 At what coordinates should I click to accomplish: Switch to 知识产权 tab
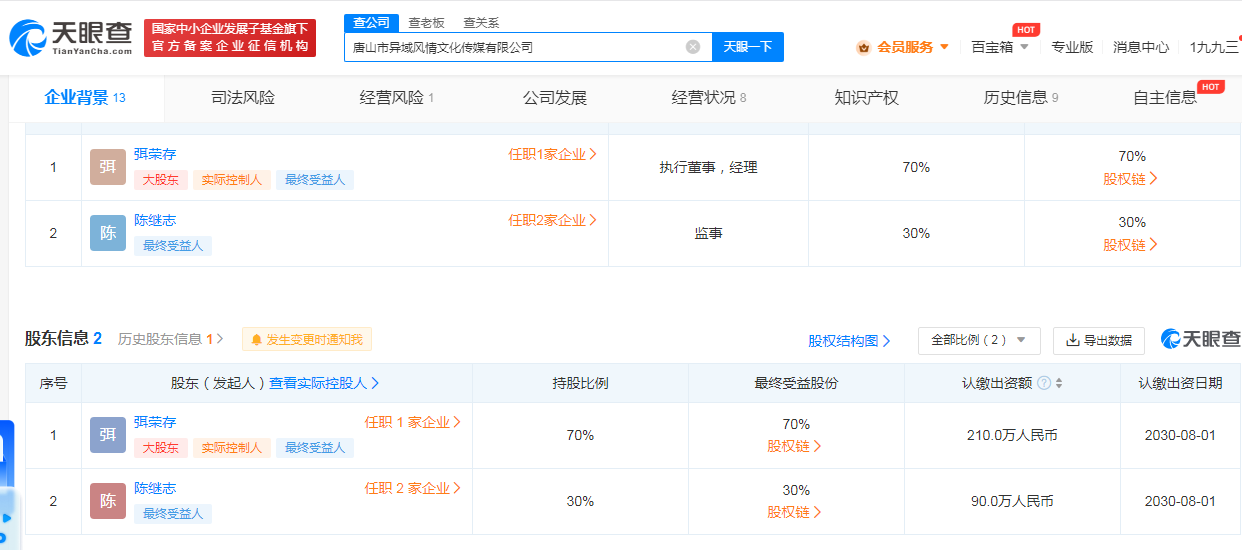click(x=866, y=98)
